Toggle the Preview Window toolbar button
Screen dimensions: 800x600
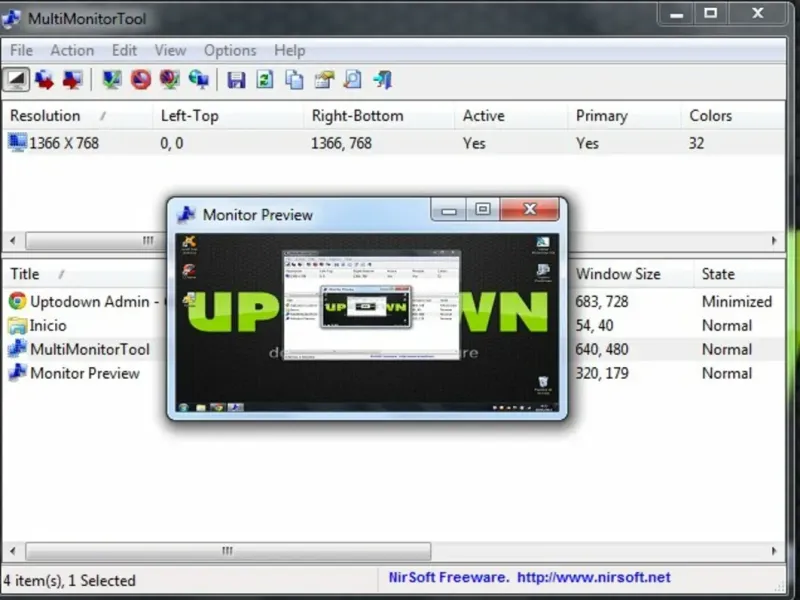[16, 80]
